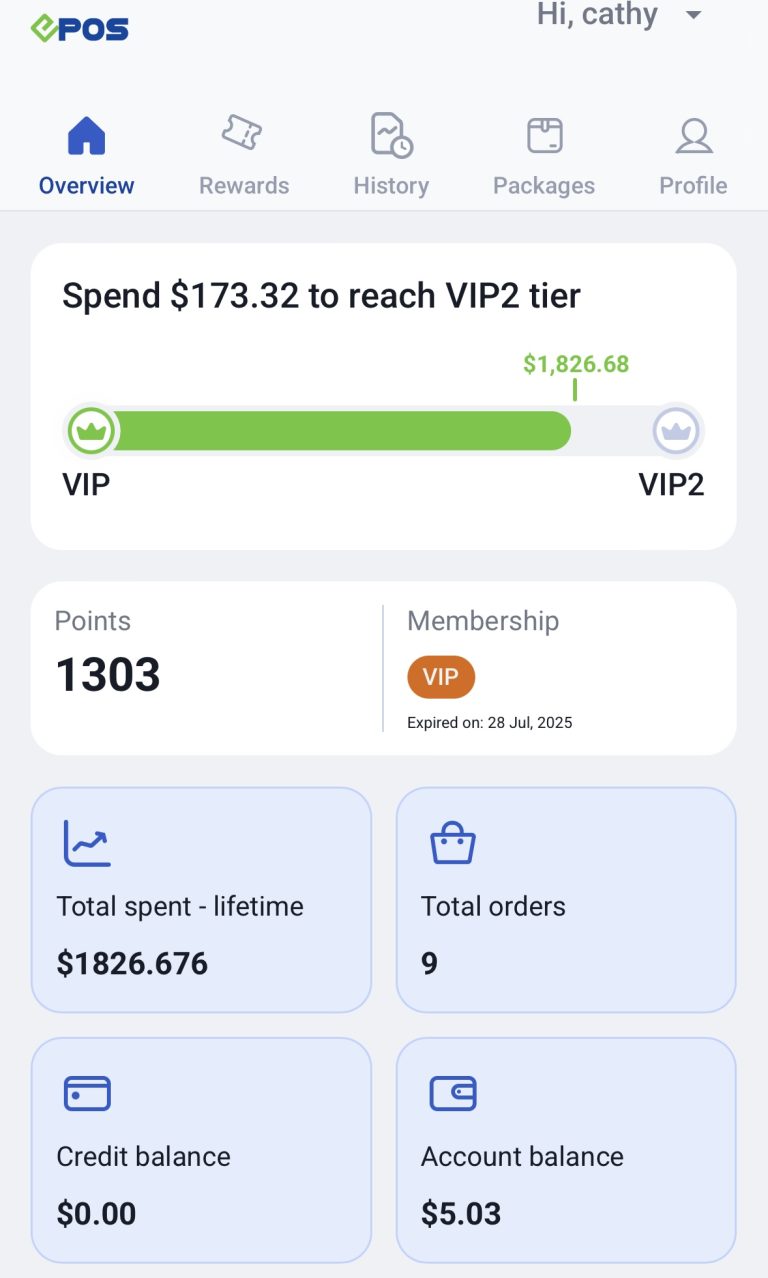Image resolution: width=768 pixels, height=1278 pixels.
Task: Switch to the Rewards tab label
Action: pos(244,186)
